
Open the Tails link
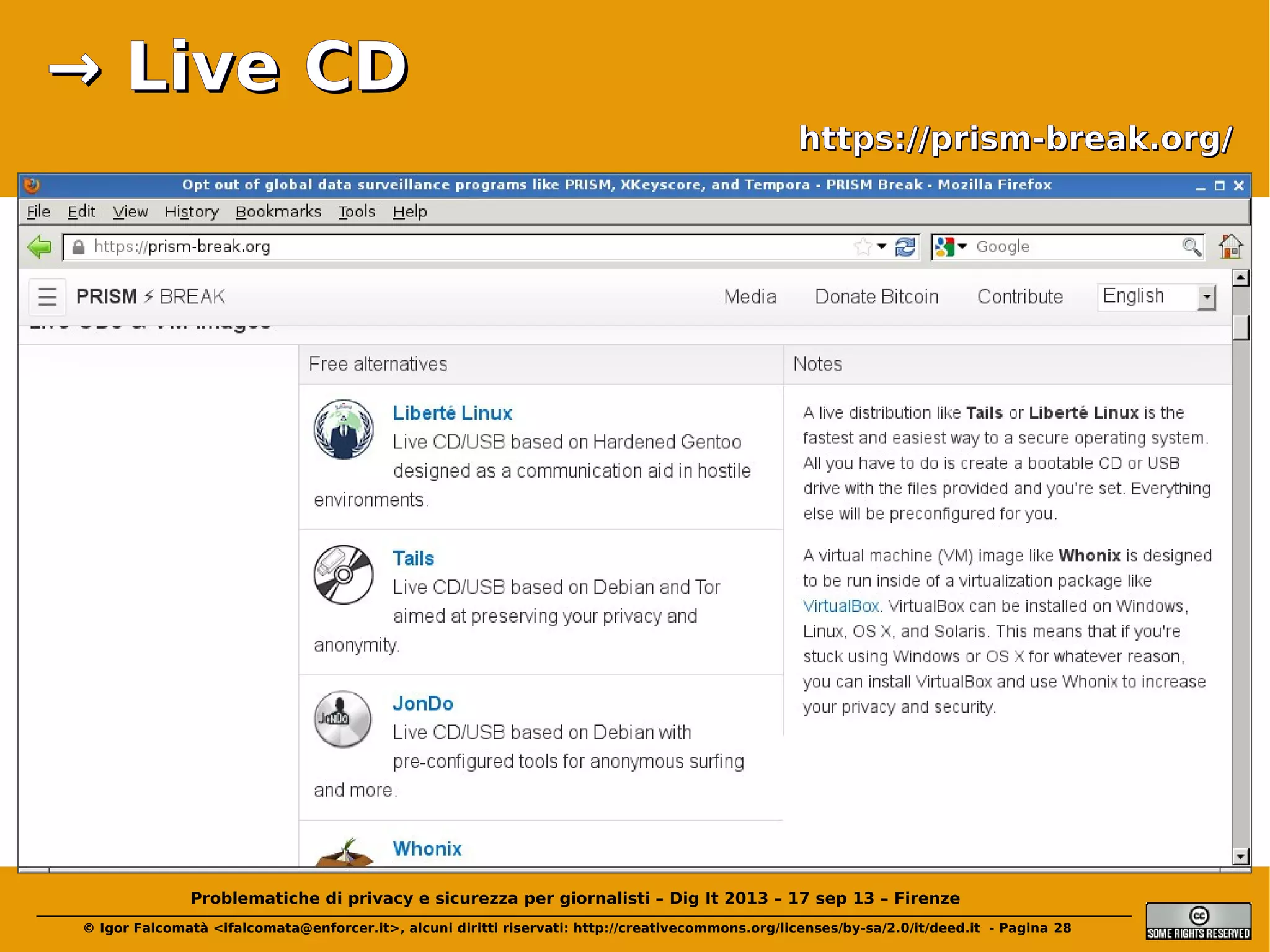click(414, 558)
